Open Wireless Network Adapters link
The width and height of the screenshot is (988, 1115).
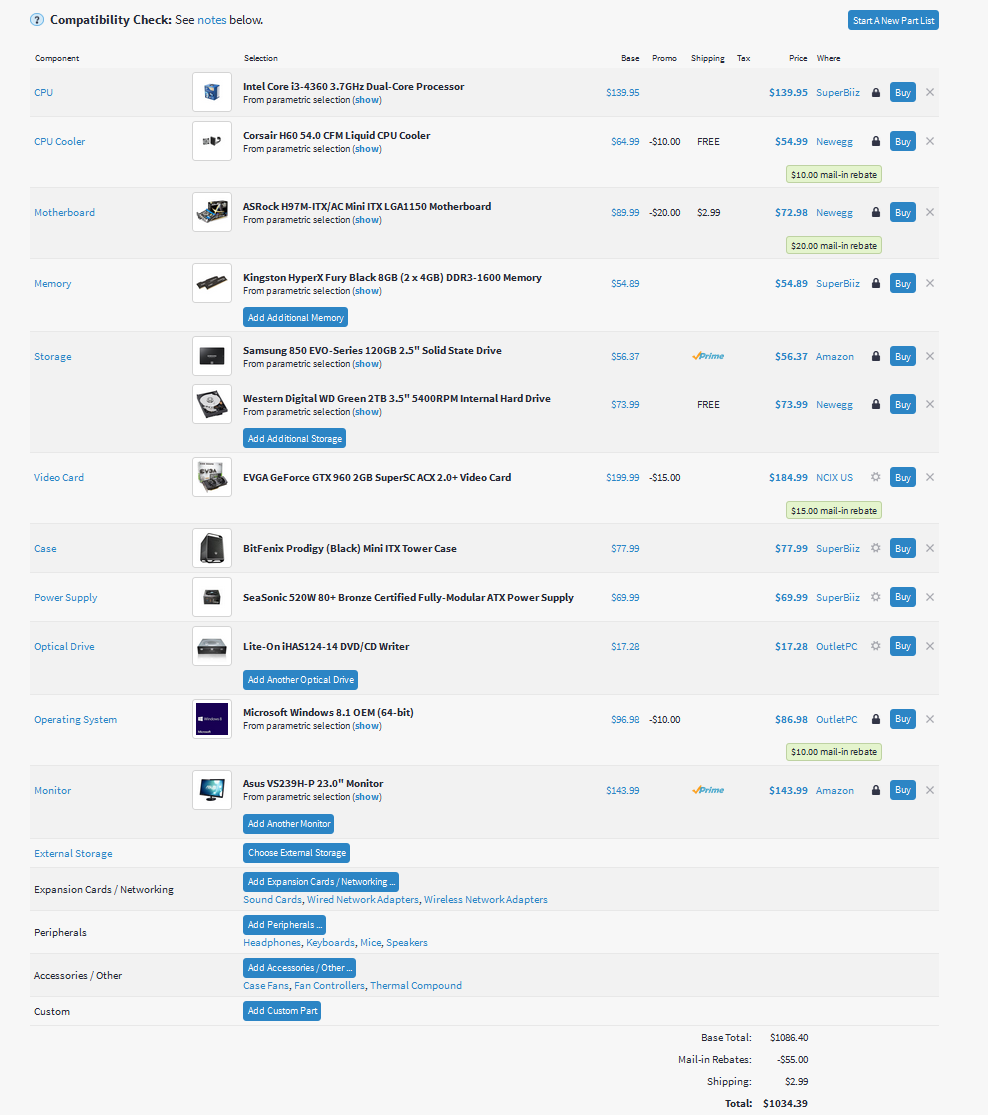tap(486, 900)
